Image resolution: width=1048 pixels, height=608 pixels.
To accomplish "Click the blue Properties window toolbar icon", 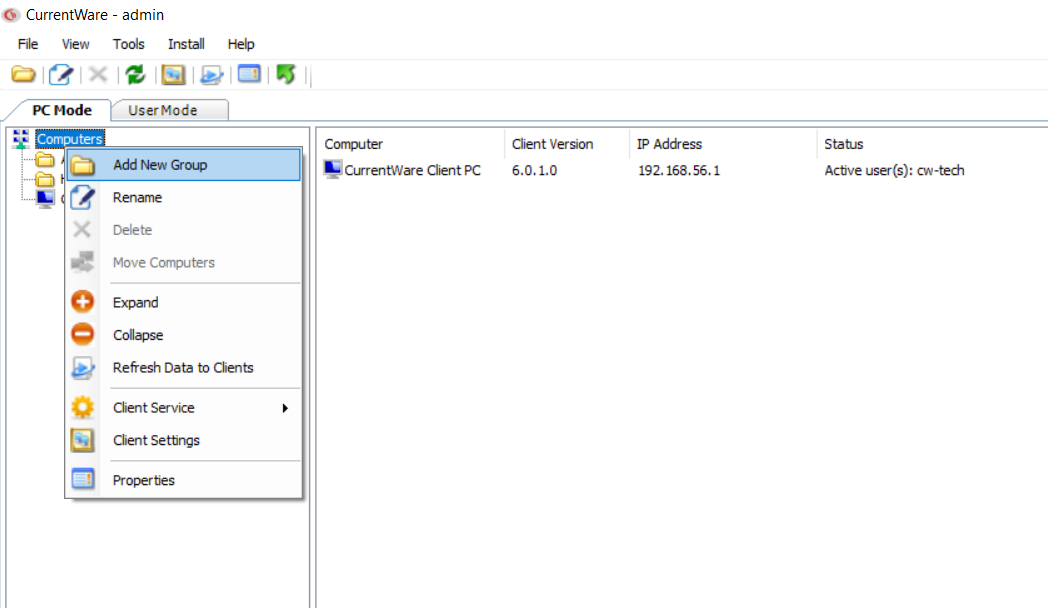I will tap(249, 73).
